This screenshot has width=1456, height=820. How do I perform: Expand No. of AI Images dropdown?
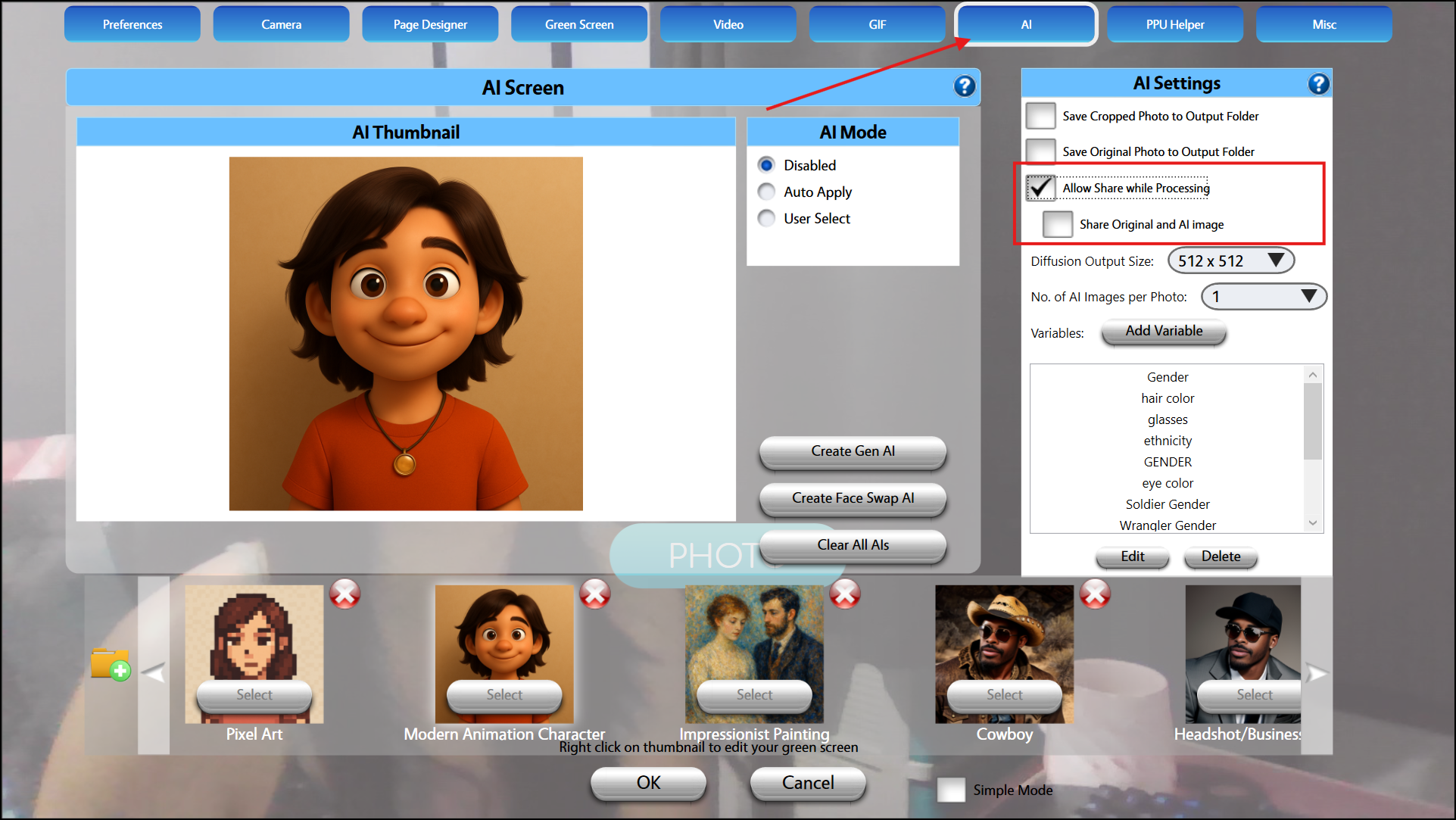[1263, 296]
